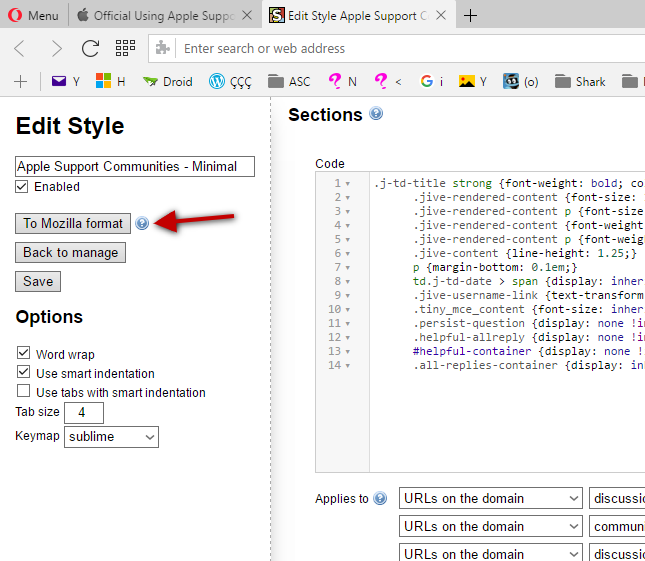Open the Droid bookmark

click(x=168, y=81)
